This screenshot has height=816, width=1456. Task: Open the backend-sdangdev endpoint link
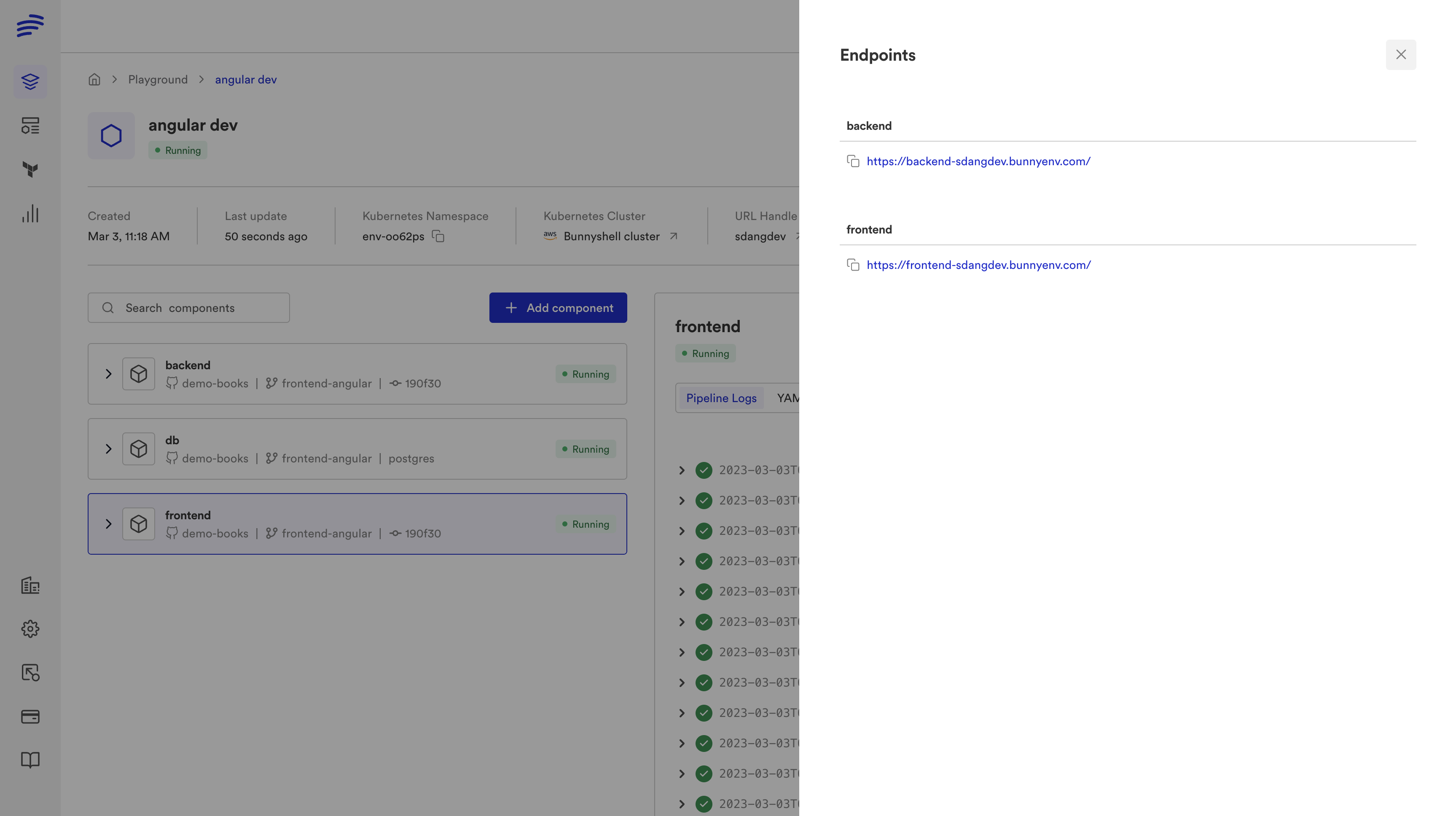tap(978, 161)
